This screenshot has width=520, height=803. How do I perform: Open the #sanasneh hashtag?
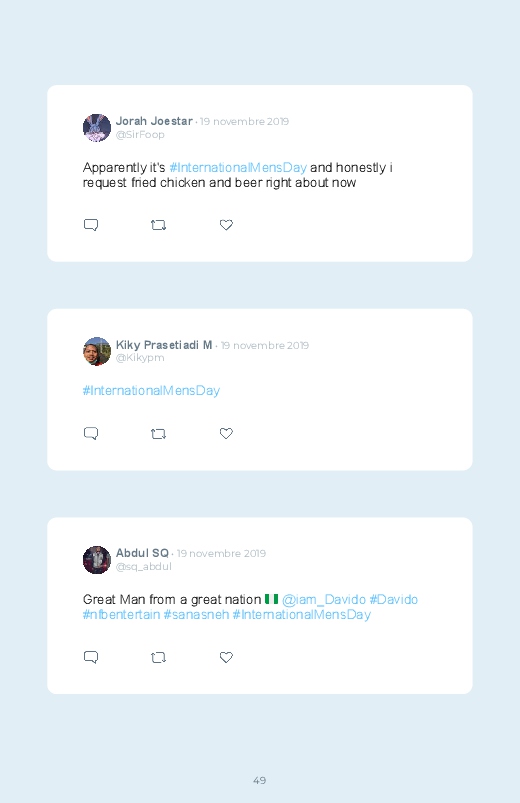[196, 615]
